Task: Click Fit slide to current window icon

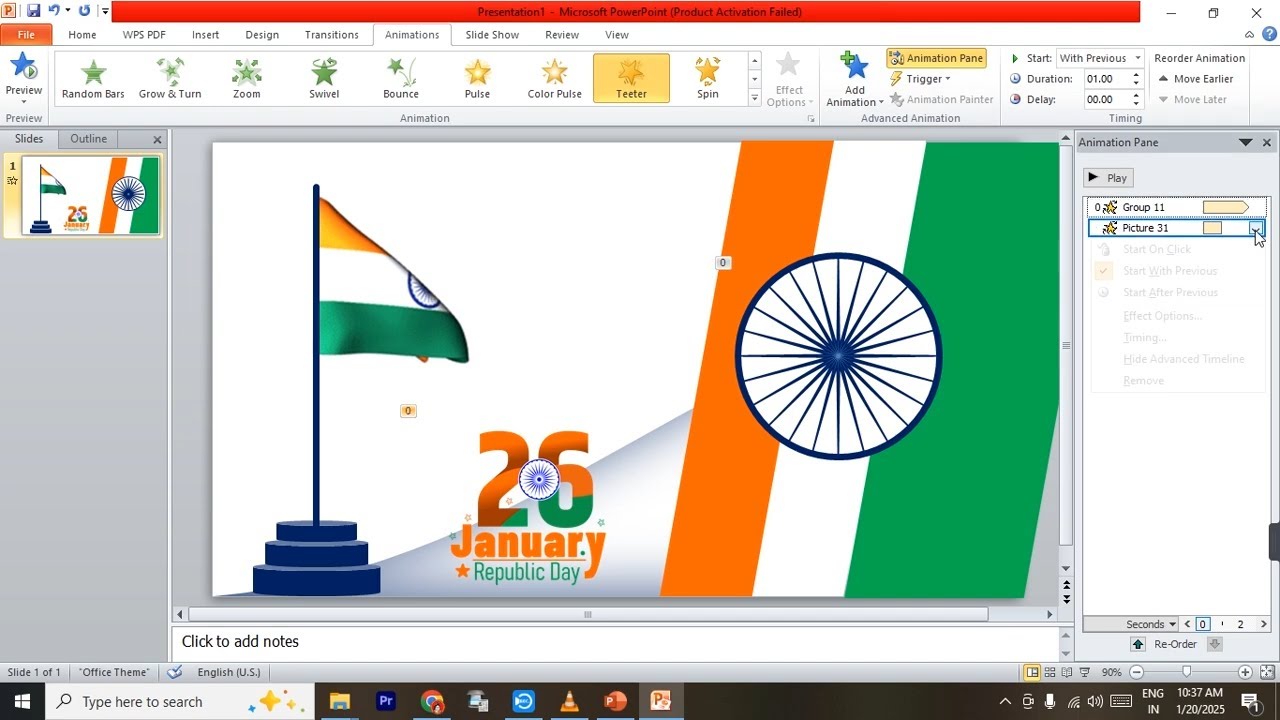Action: (1267, 672)
